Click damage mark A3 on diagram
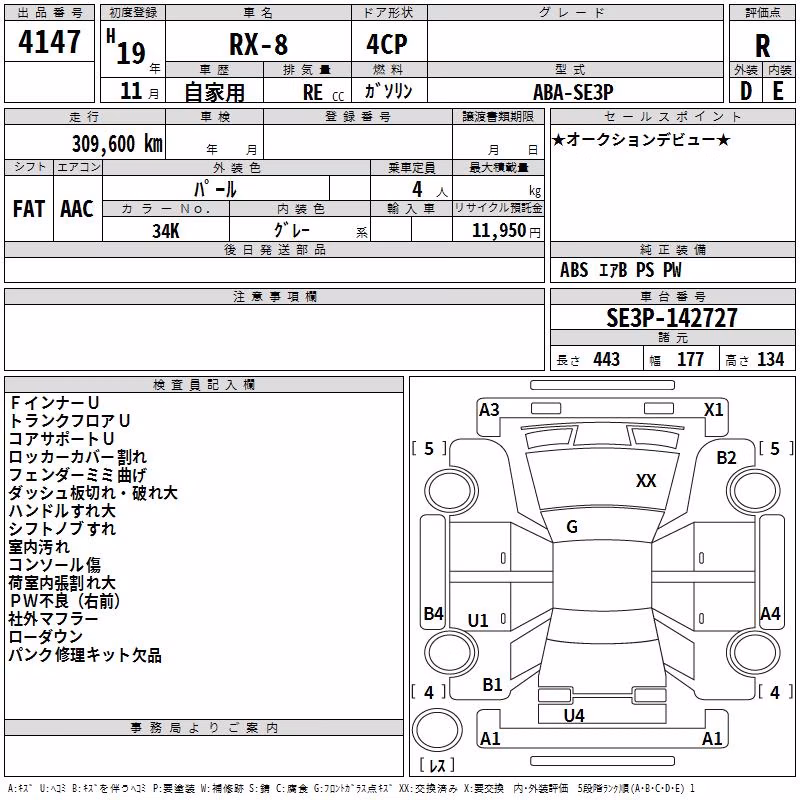Screen dimensions: 800x800 coord(489,410)
